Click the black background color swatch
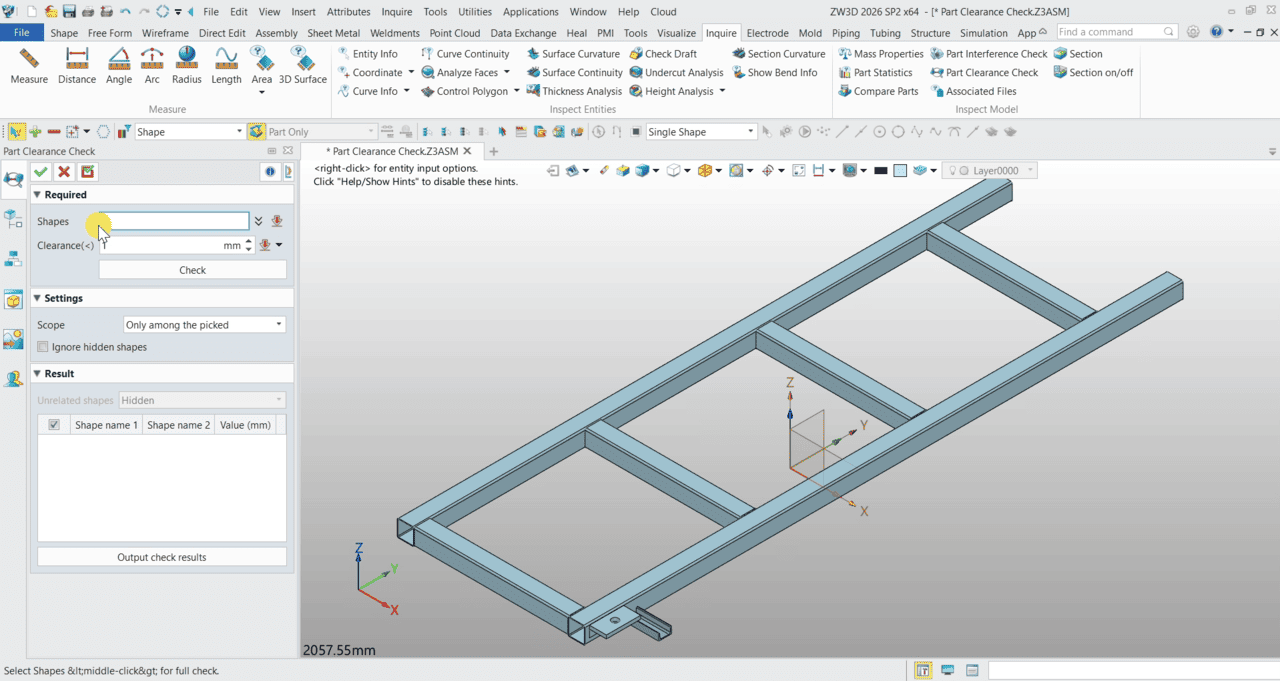Viewport: 1280px width, 681px height. coord(880,171)
